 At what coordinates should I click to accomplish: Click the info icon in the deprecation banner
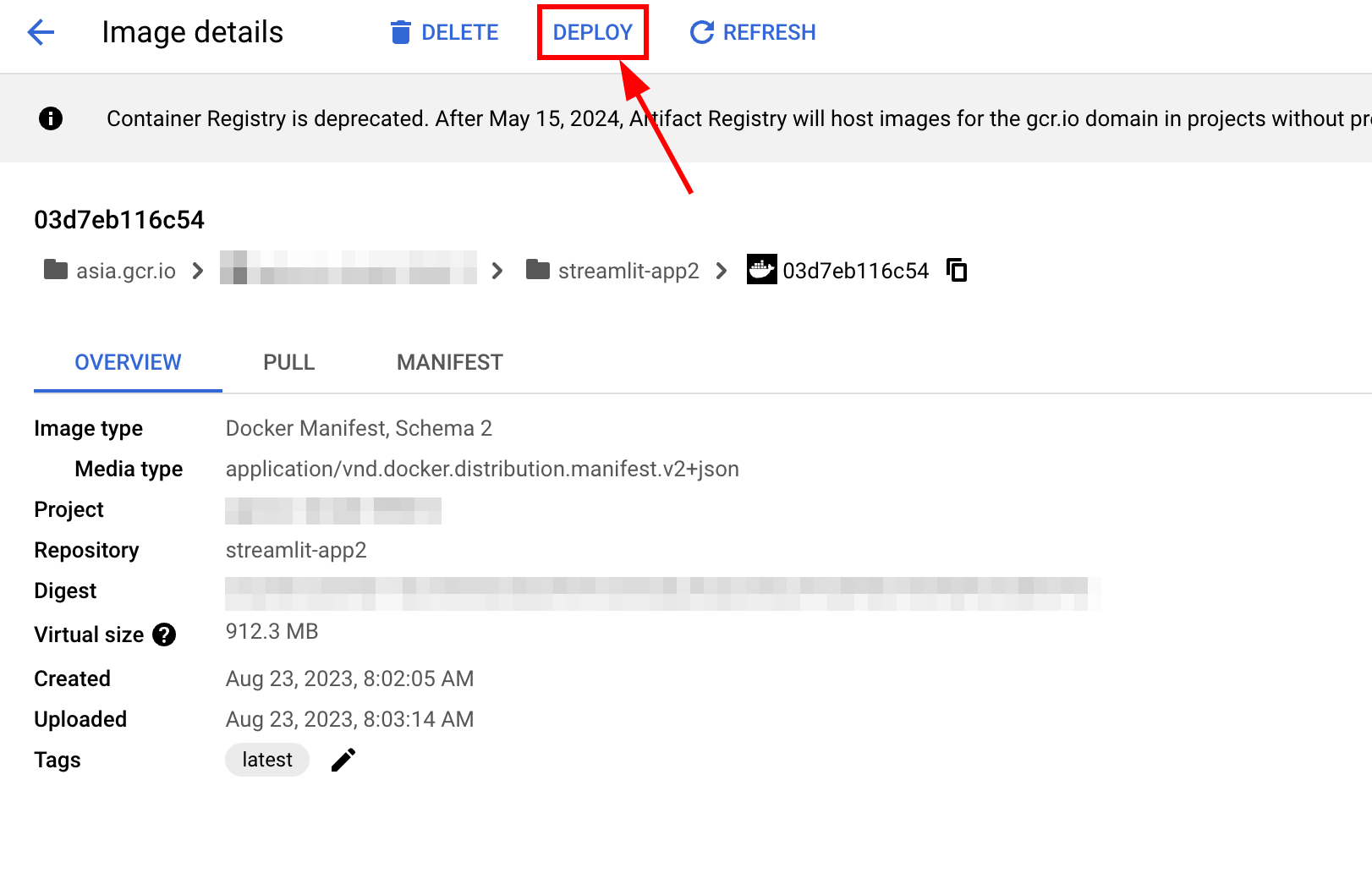point(51,118)
